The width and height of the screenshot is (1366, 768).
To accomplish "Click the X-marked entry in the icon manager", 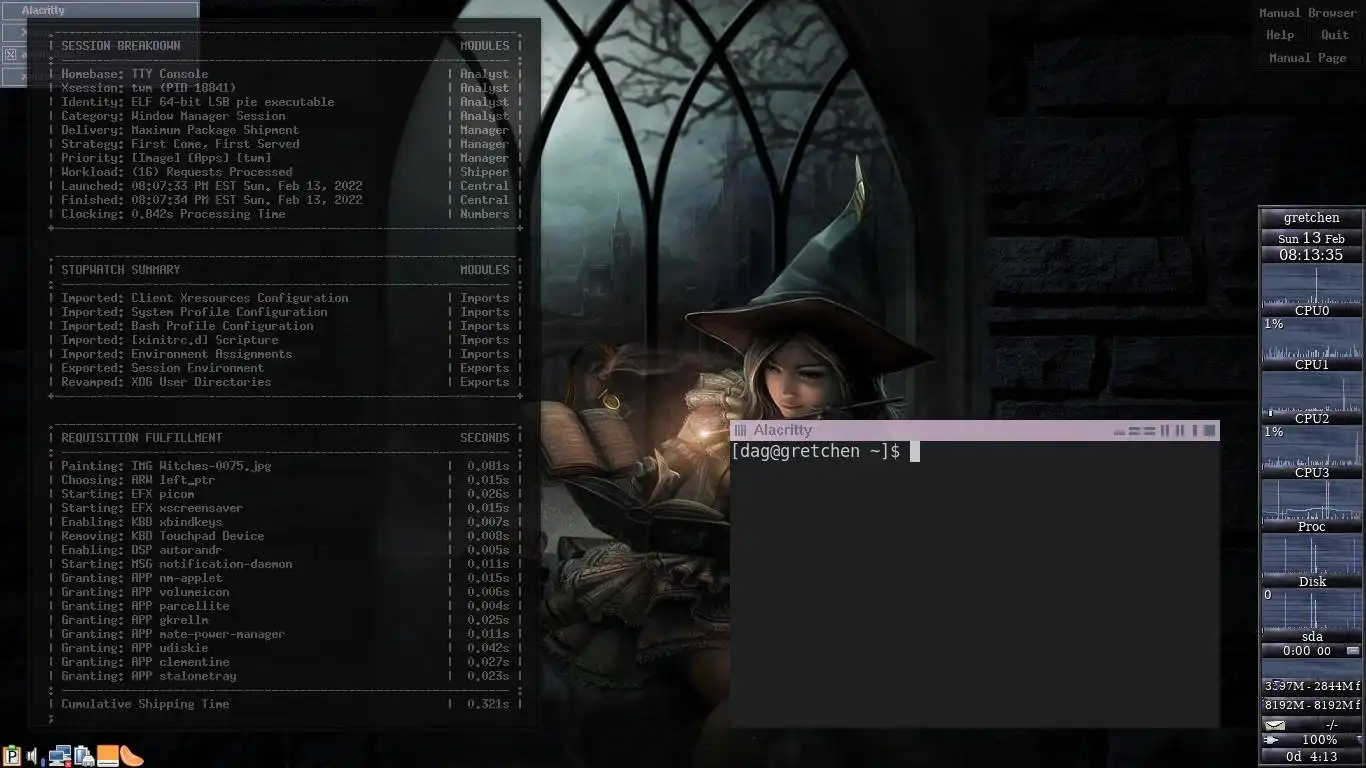I will click(x=11, y=54).
